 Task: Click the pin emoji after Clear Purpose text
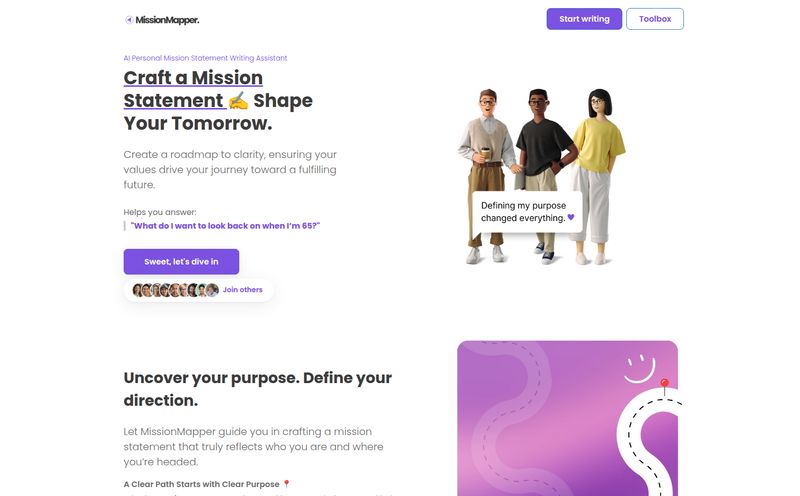tap(286, 484)
